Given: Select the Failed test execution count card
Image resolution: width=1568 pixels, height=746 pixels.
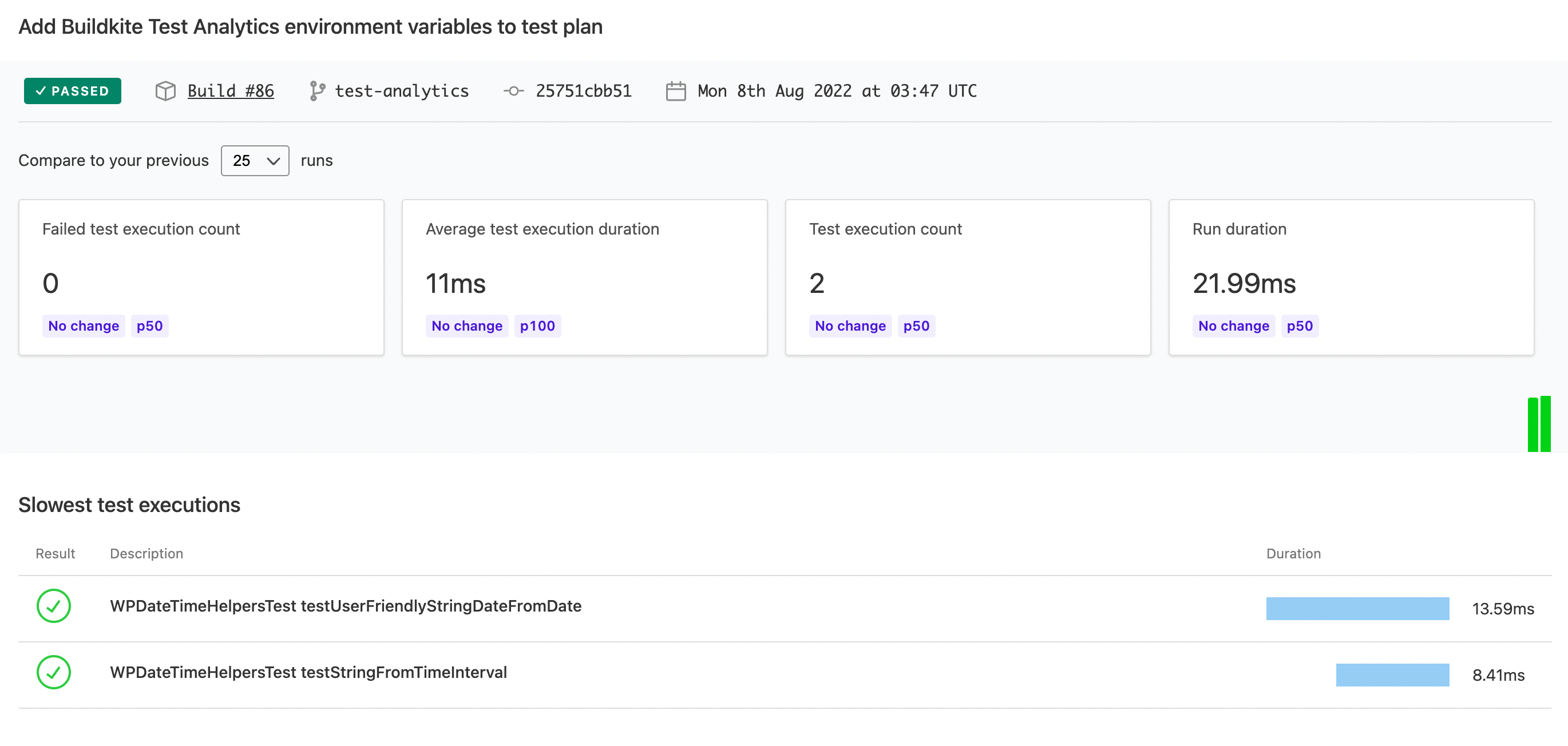Looking at the screenshot, I should click(201, 277).
